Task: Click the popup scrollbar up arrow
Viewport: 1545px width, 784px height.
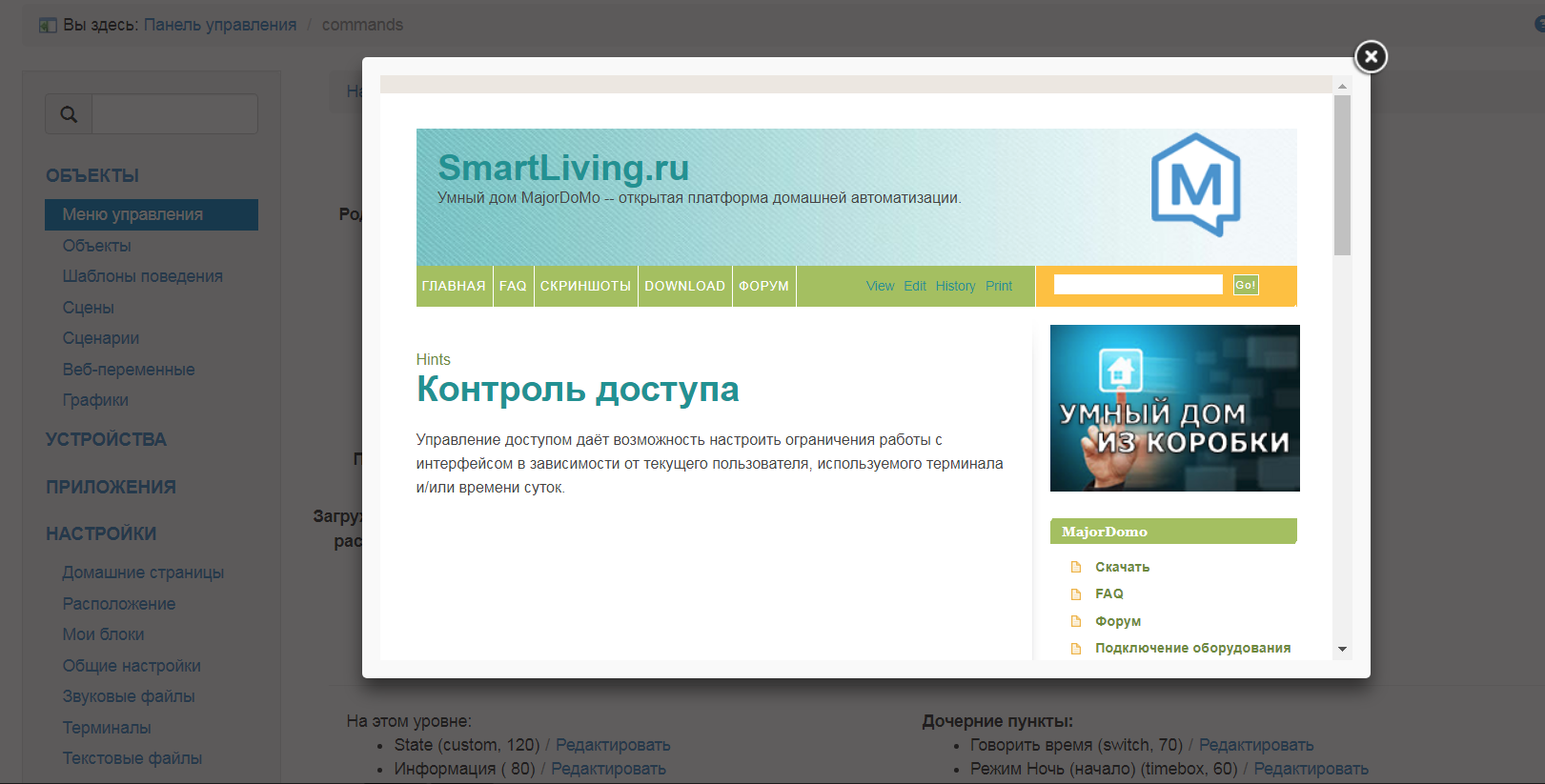Action: 1342,86
